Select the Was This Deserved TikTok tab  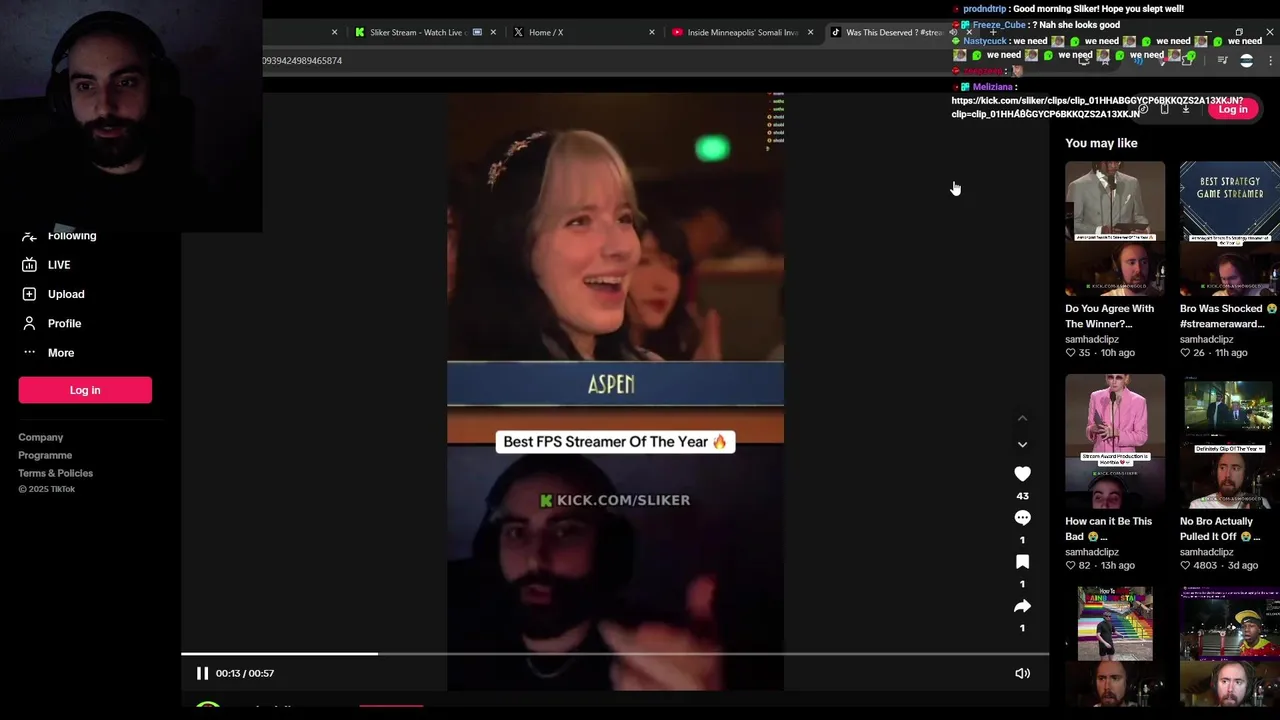[894, 32]
